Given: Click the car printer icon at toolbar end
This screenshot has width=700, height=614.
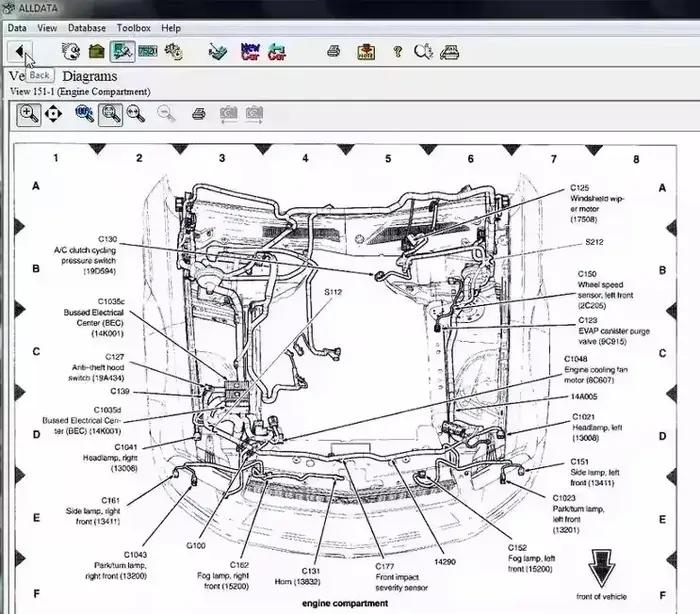Looking at the screenshot, I should (449, 52).
